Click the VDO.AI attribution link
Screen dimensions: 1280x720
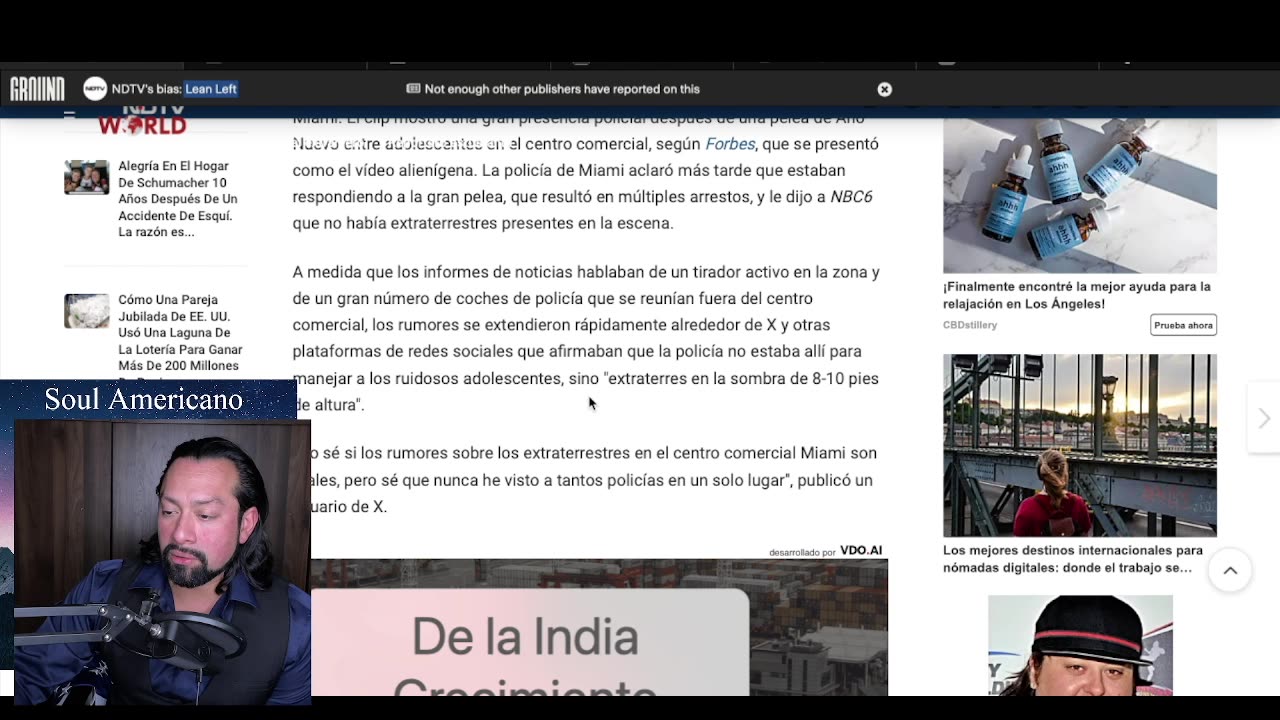coord(860,551)
